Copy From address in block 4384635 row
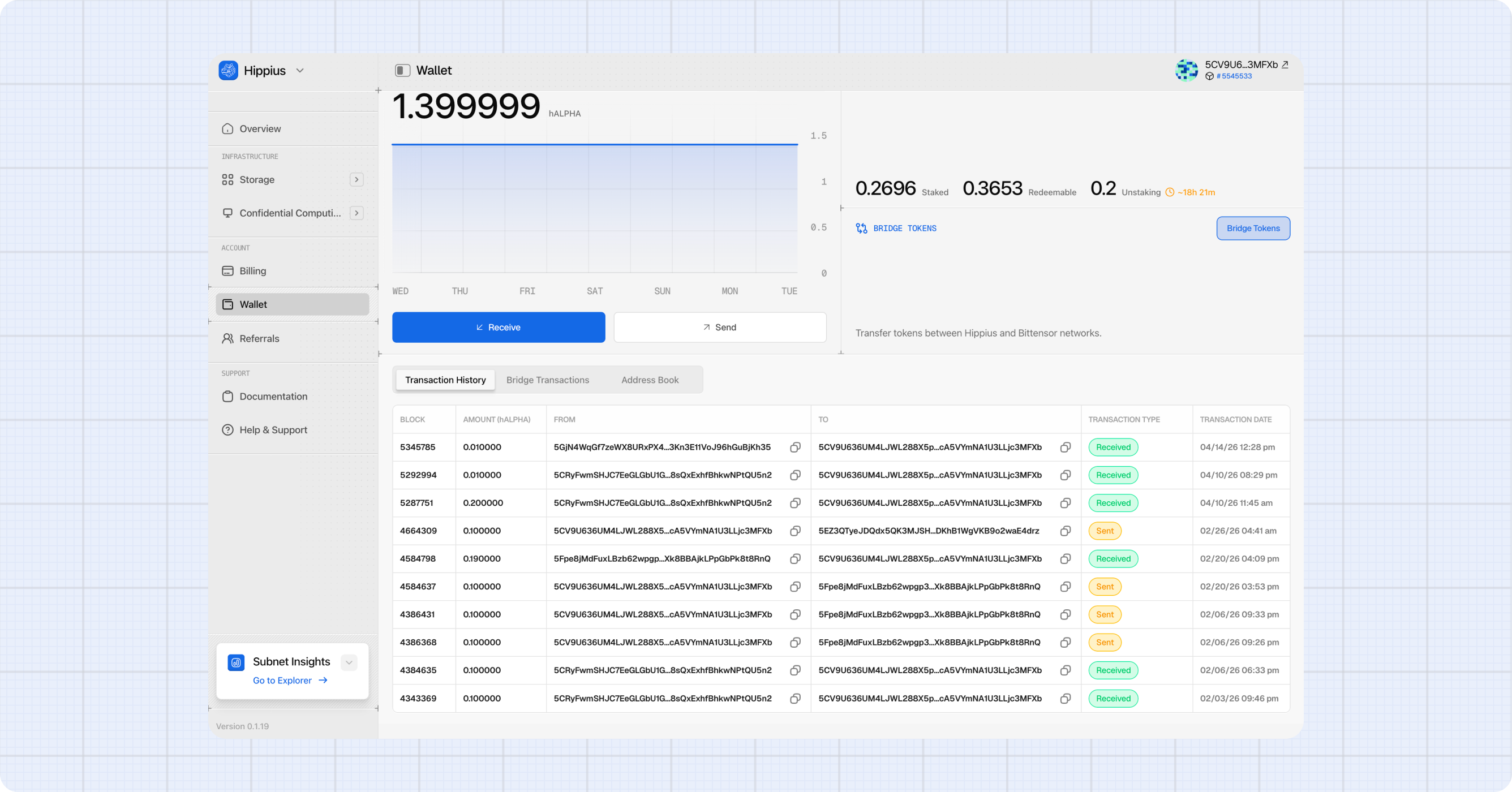The height and width of the screenshot is (792, 1512). [795, 670]
